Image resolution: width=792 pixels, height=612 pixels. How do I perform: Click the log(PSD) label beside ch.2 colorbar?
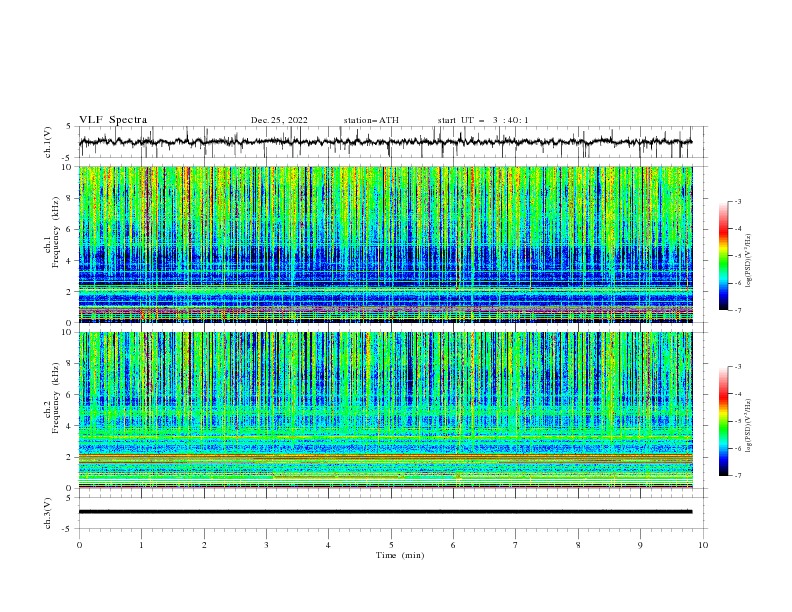[x=749, y=426]
